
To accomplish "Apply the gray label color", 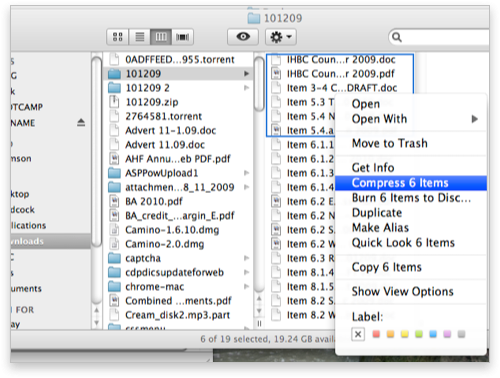I will [x=462, y=334].
